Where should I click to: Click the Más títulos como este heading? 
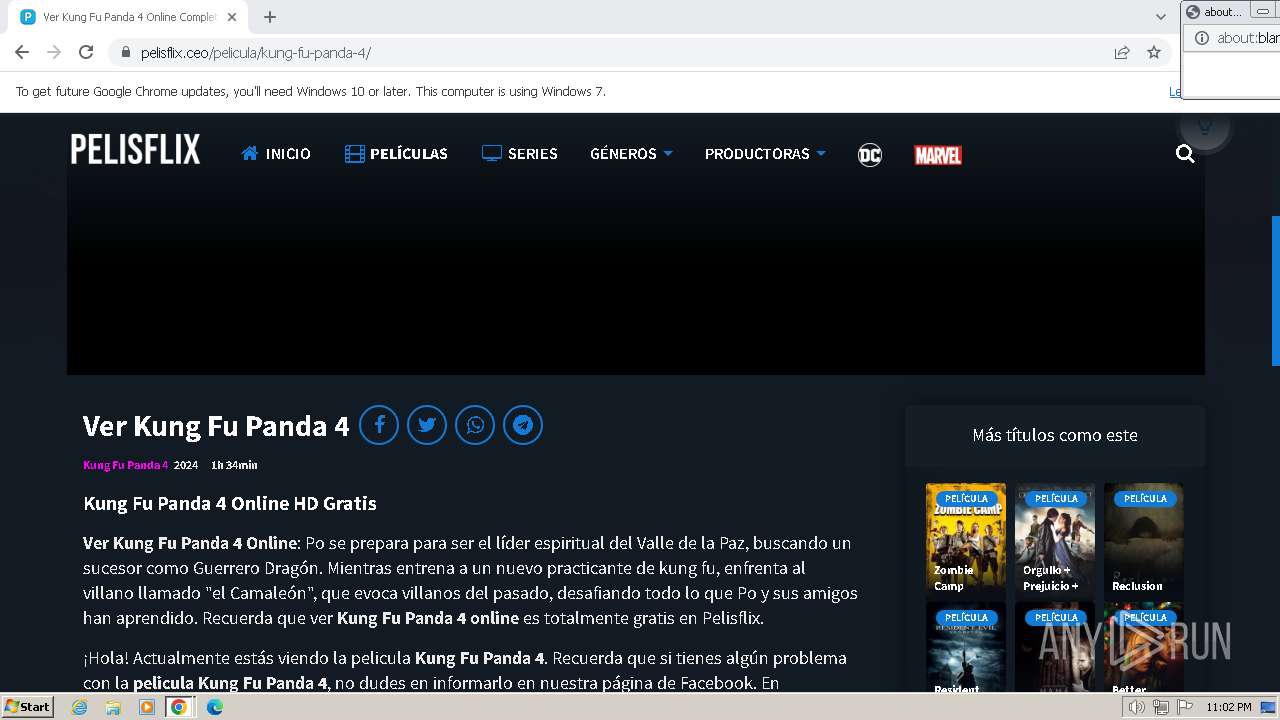coord(1055,435)
